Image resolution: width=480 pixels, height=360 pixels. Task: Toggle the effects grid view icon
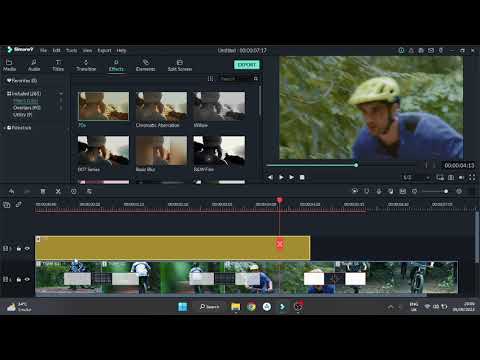[x=210, y=79]
